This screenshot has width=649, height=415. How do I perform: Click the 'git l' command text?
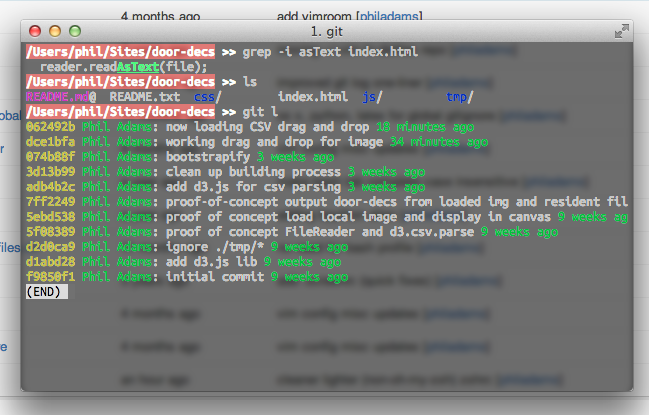(260, 112)
